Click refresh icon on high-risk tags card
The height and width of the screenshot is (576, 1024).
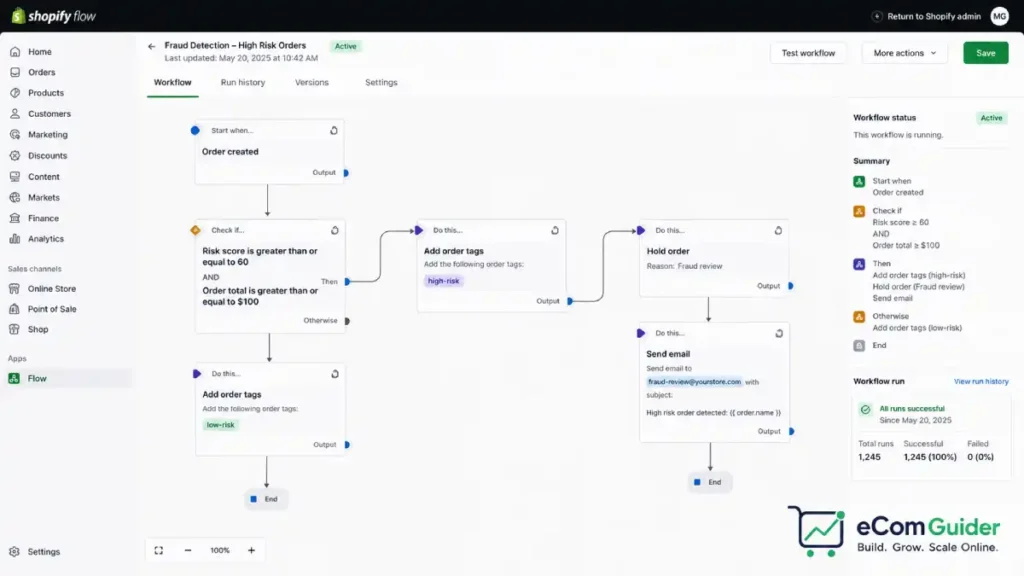pyautogui.click(x=555, y=231)
